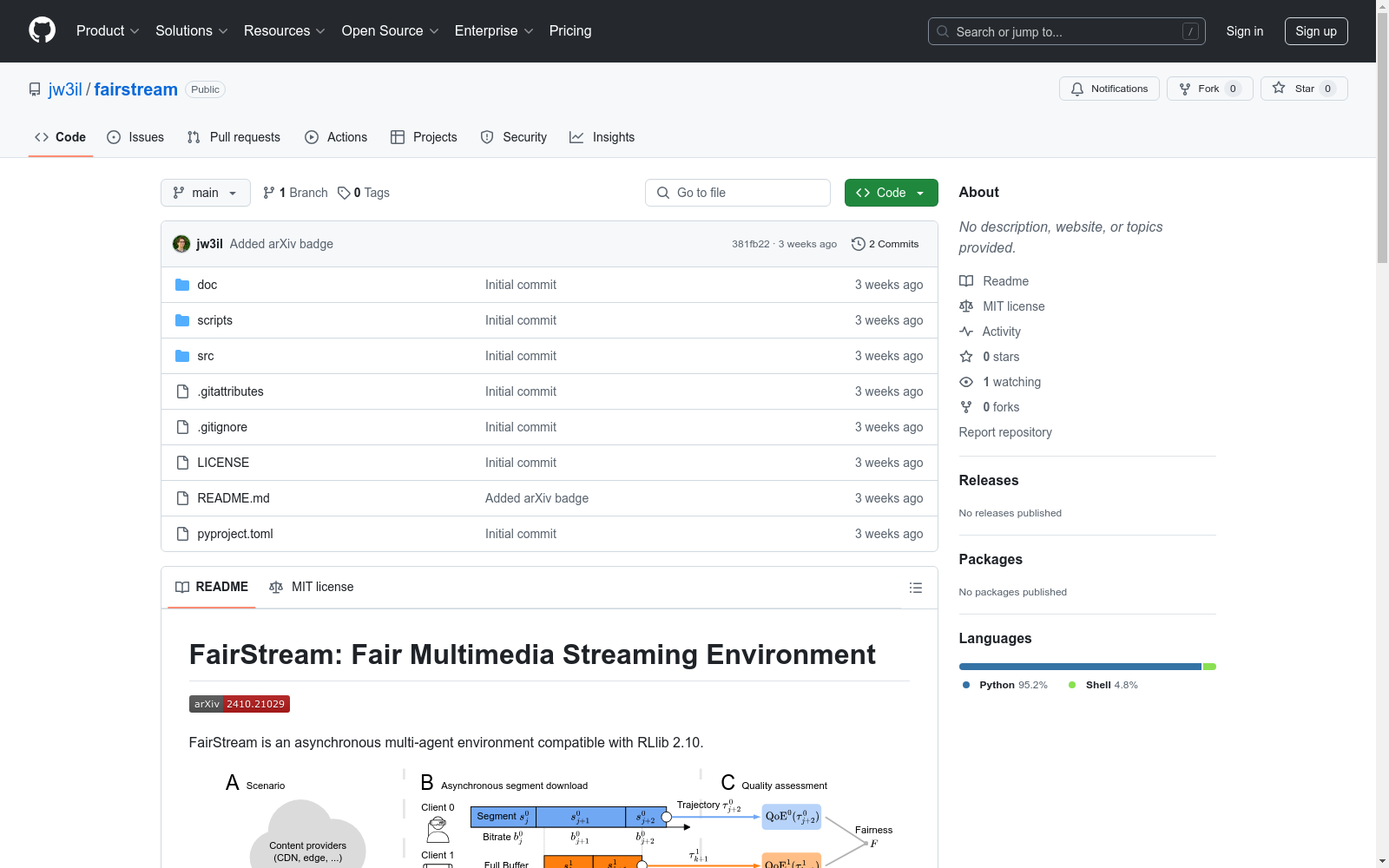Click the Shell language bar segment

1210,667
